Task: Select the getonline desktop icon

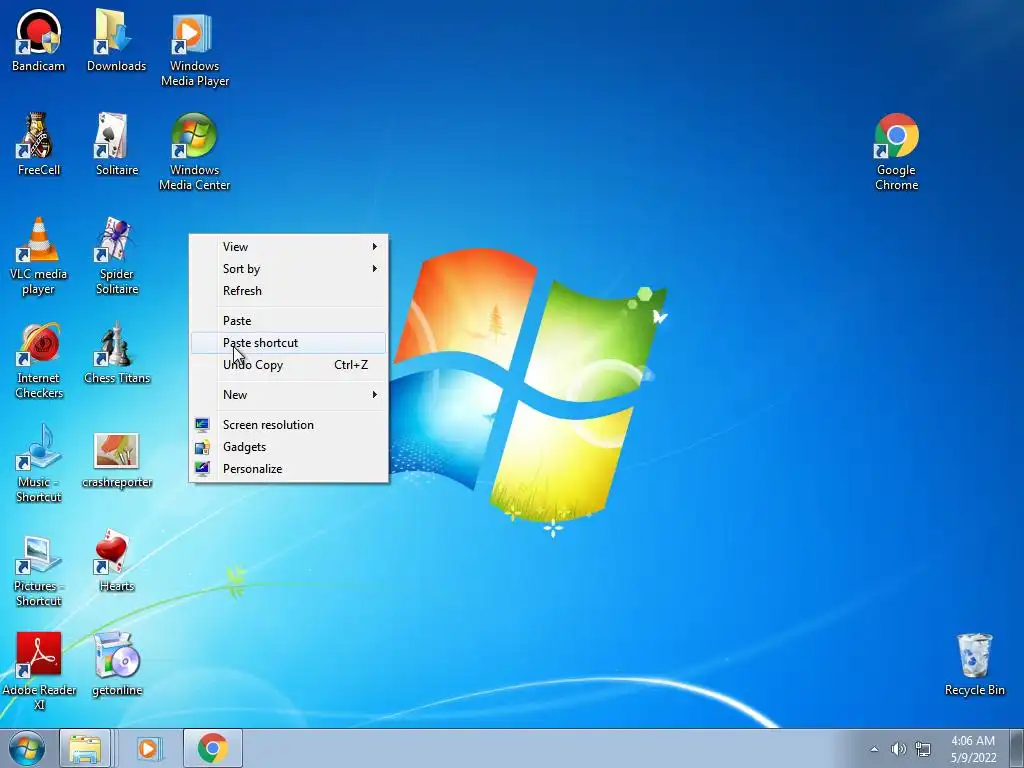Action: pos(116,664)
